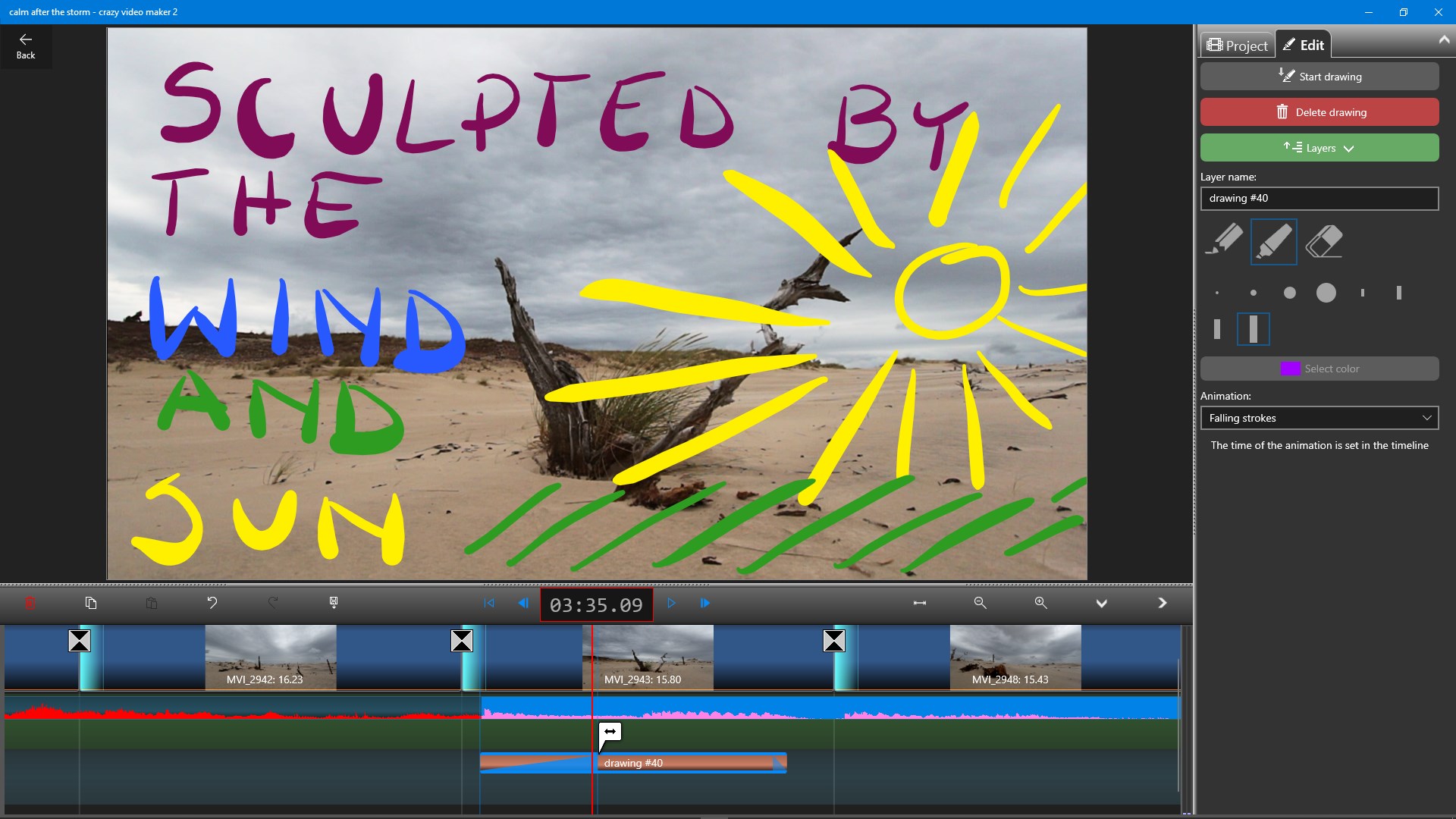The height and width of the screenshot is (819, 1456).
Task: Choose the smallest round brush dot
Action: [1217, 293]
